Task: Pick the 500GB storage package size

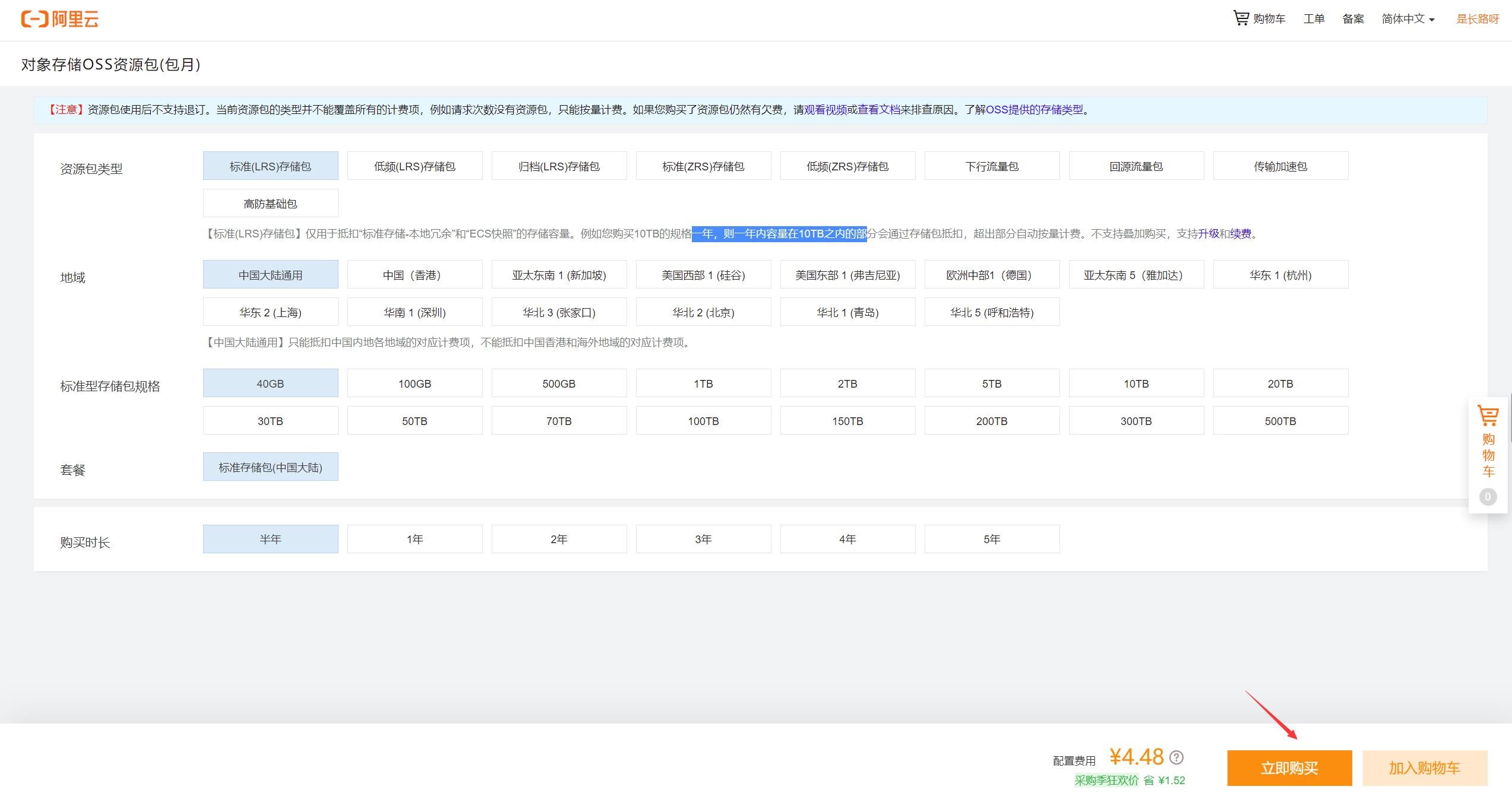Action: tap(559, 383)
